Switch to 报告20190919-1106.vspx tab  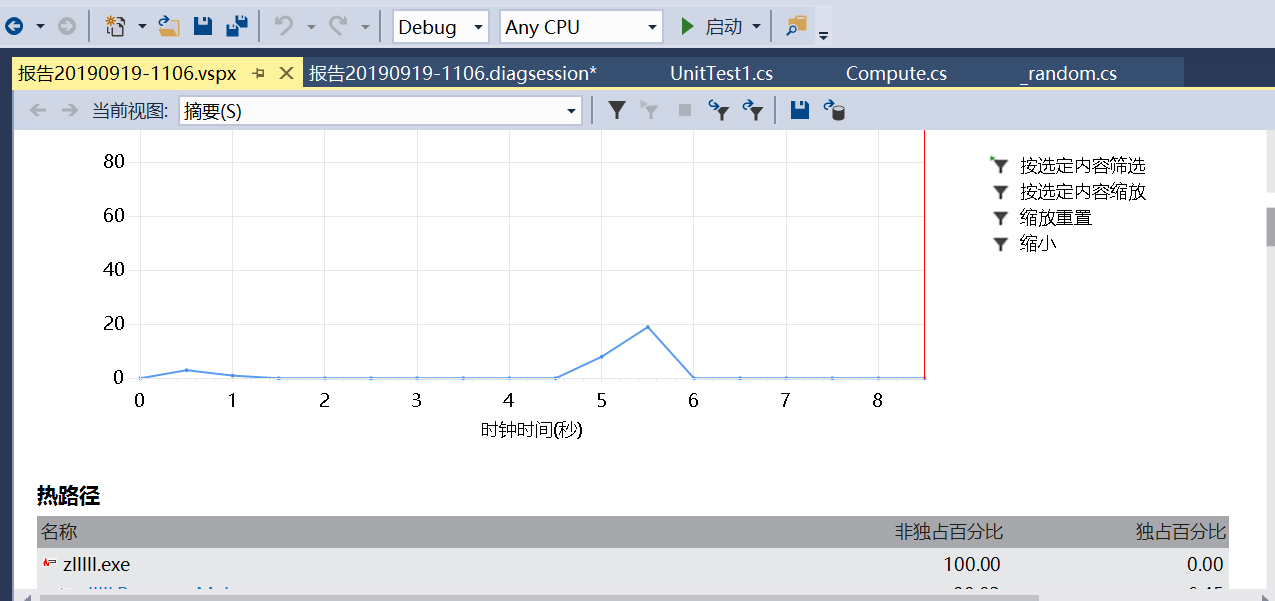(127, 73)
